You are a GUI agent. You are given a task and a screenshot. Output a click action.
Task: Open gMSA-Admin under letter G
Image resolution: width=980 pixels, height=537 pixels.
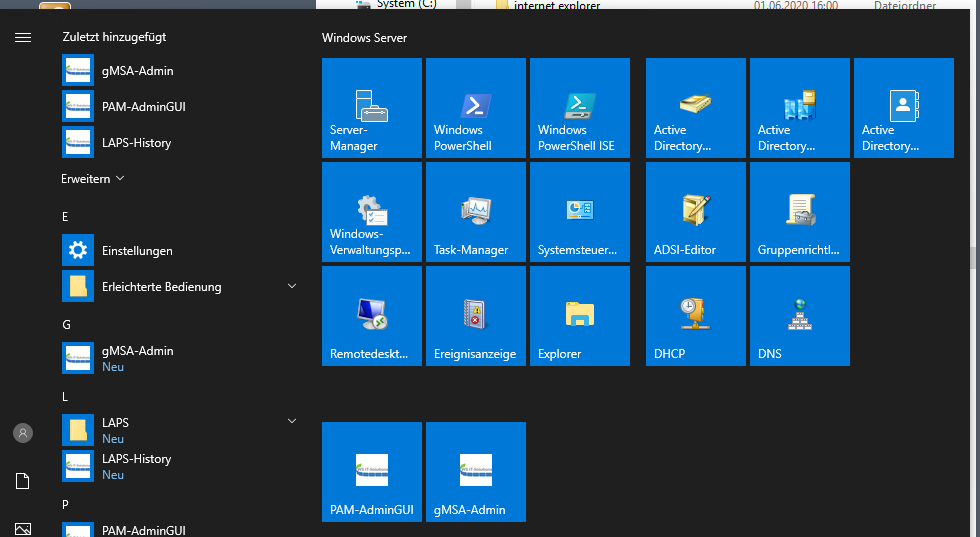180,358
